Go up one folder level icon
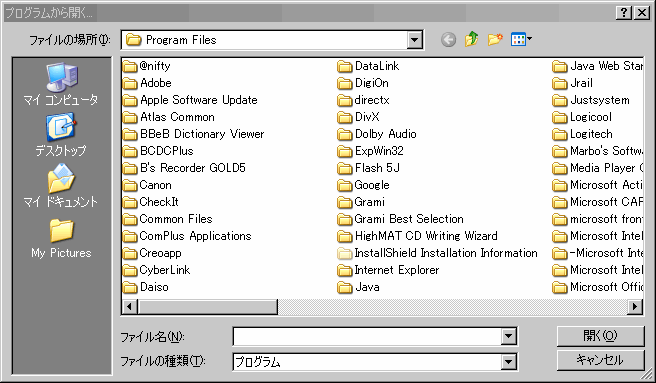 (472, 40)
